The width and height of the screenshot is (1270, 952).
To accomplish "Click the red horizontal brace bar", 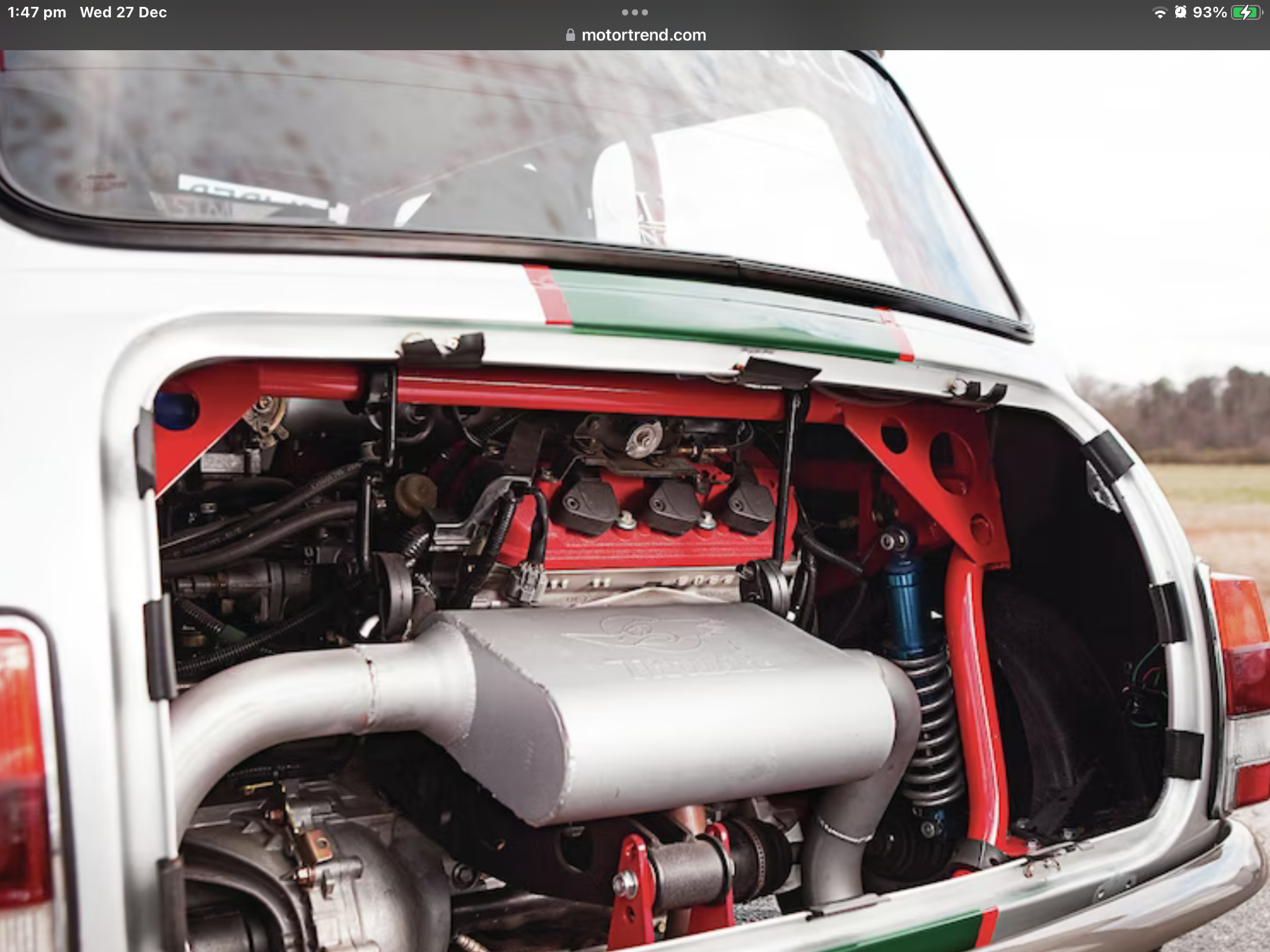I will click(x=558, y=394).
